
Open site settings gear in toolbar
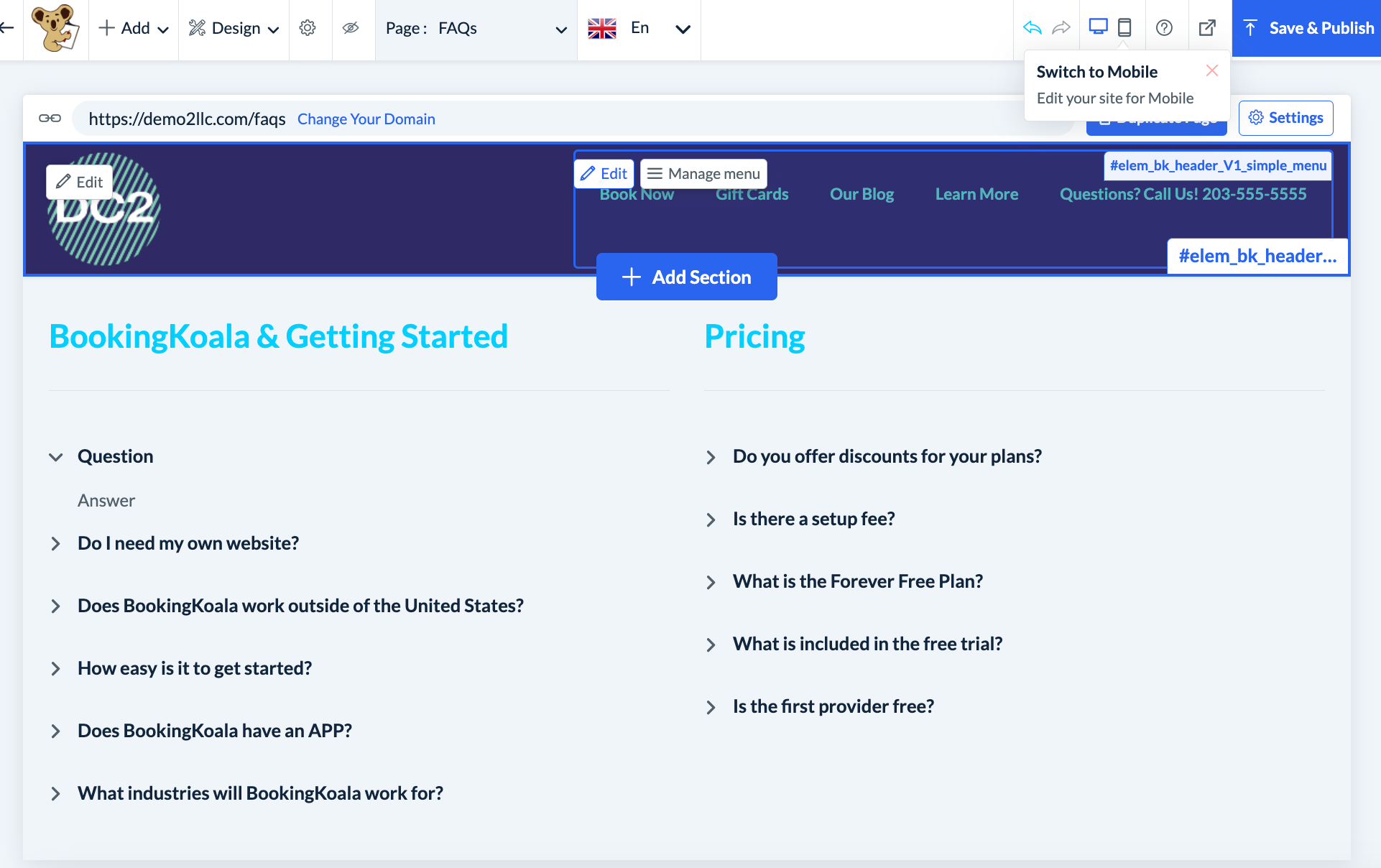pos(308,28)
